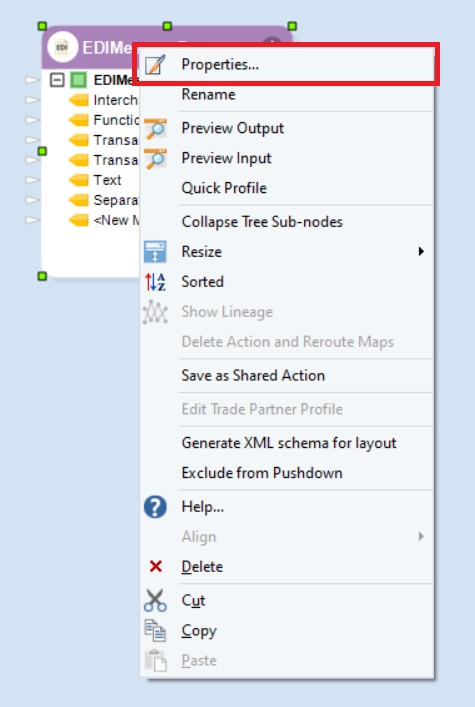The height and width of the screenshot is (707, 475).
Task: Collapse the EDIMessage root tree node
Action: tap(57, 80)
